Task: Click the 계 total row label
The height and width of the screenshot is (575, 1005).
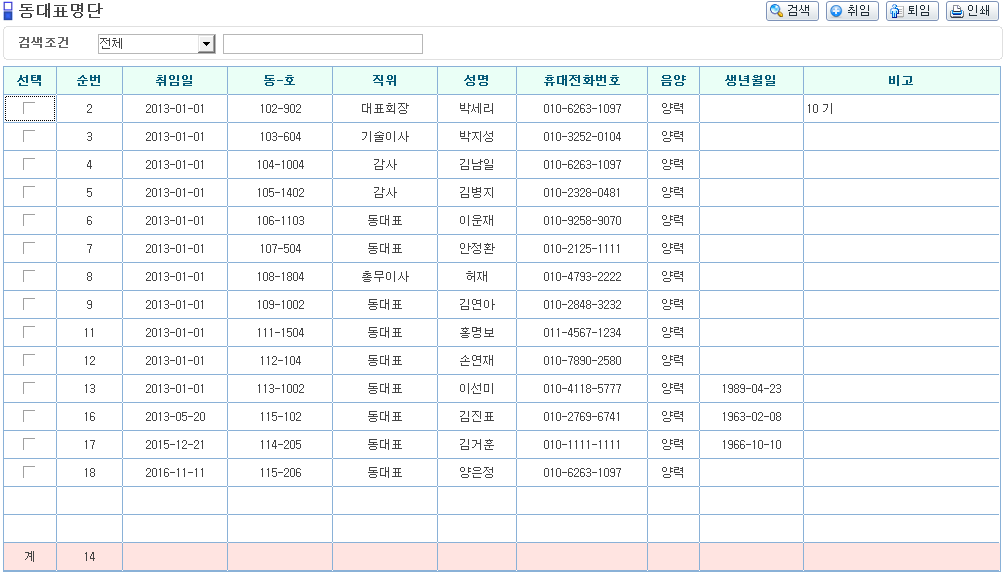Action: (29, 556)
